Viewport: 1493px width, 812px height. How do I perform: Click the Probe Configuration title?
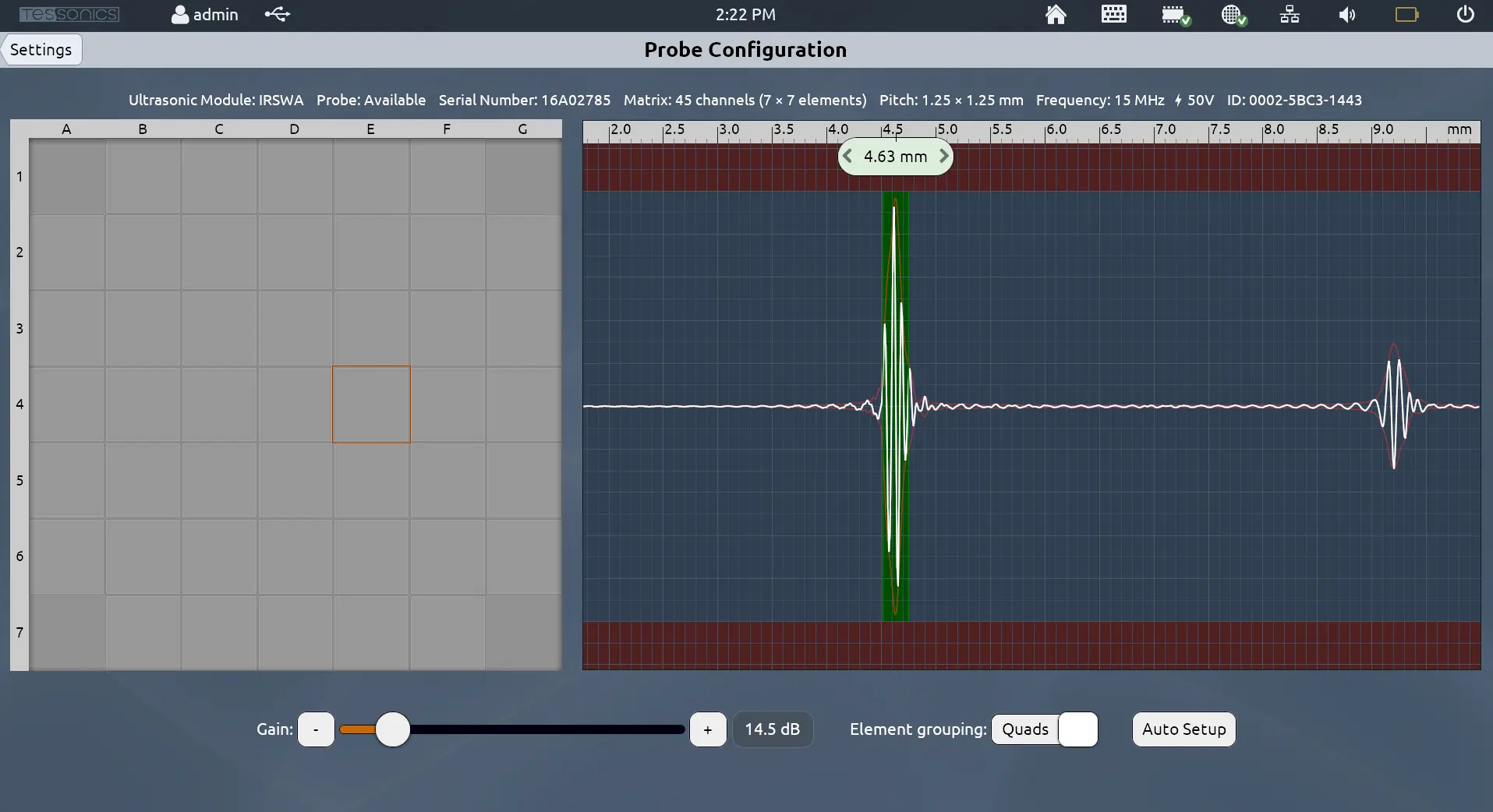point(745,50)
